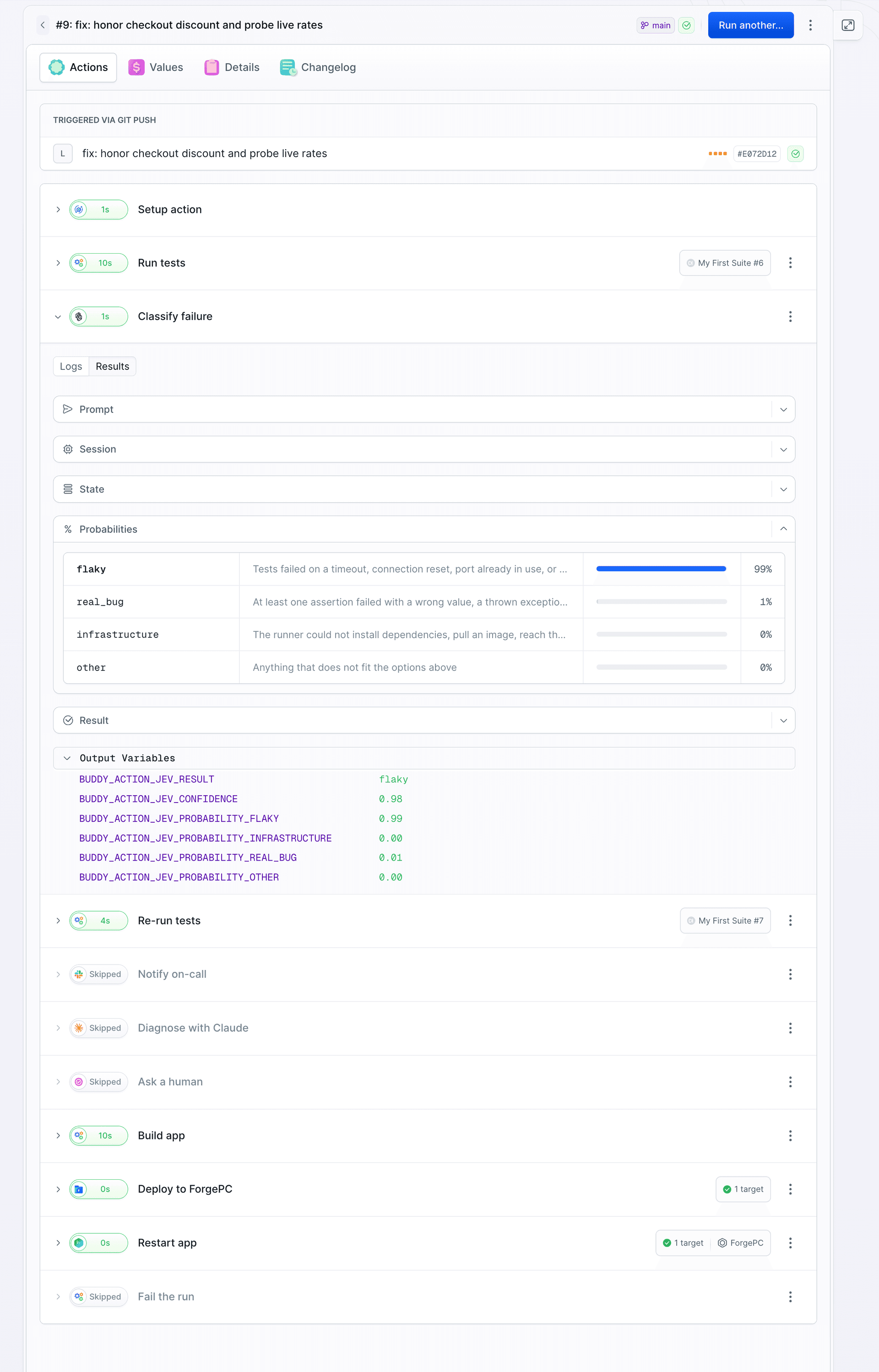879x1372 pixels.
Task: Expand the Result section
Action: [x=423, y=720]
